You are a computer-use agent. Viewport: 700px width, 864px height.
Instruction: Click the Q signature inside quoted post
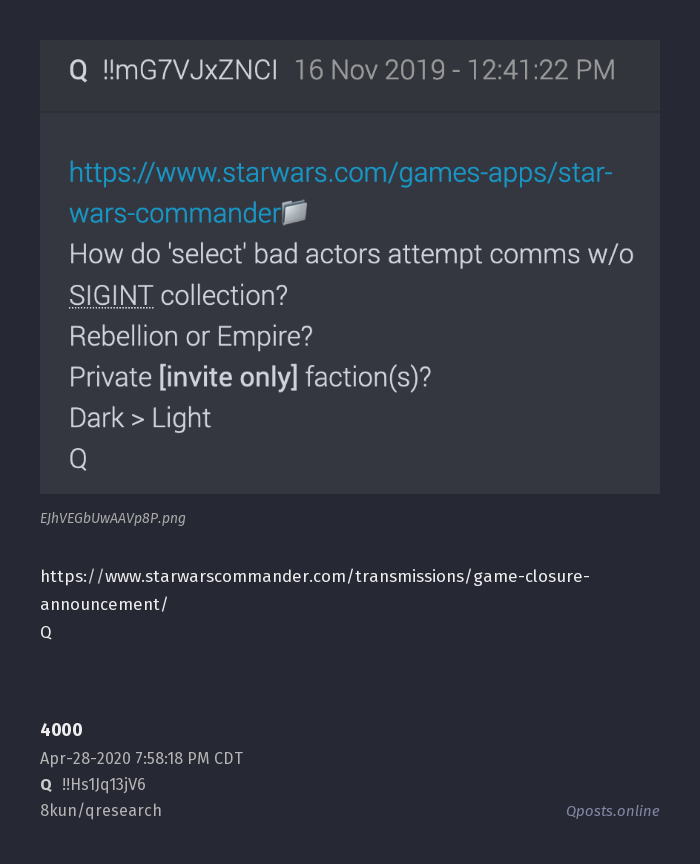78,459
